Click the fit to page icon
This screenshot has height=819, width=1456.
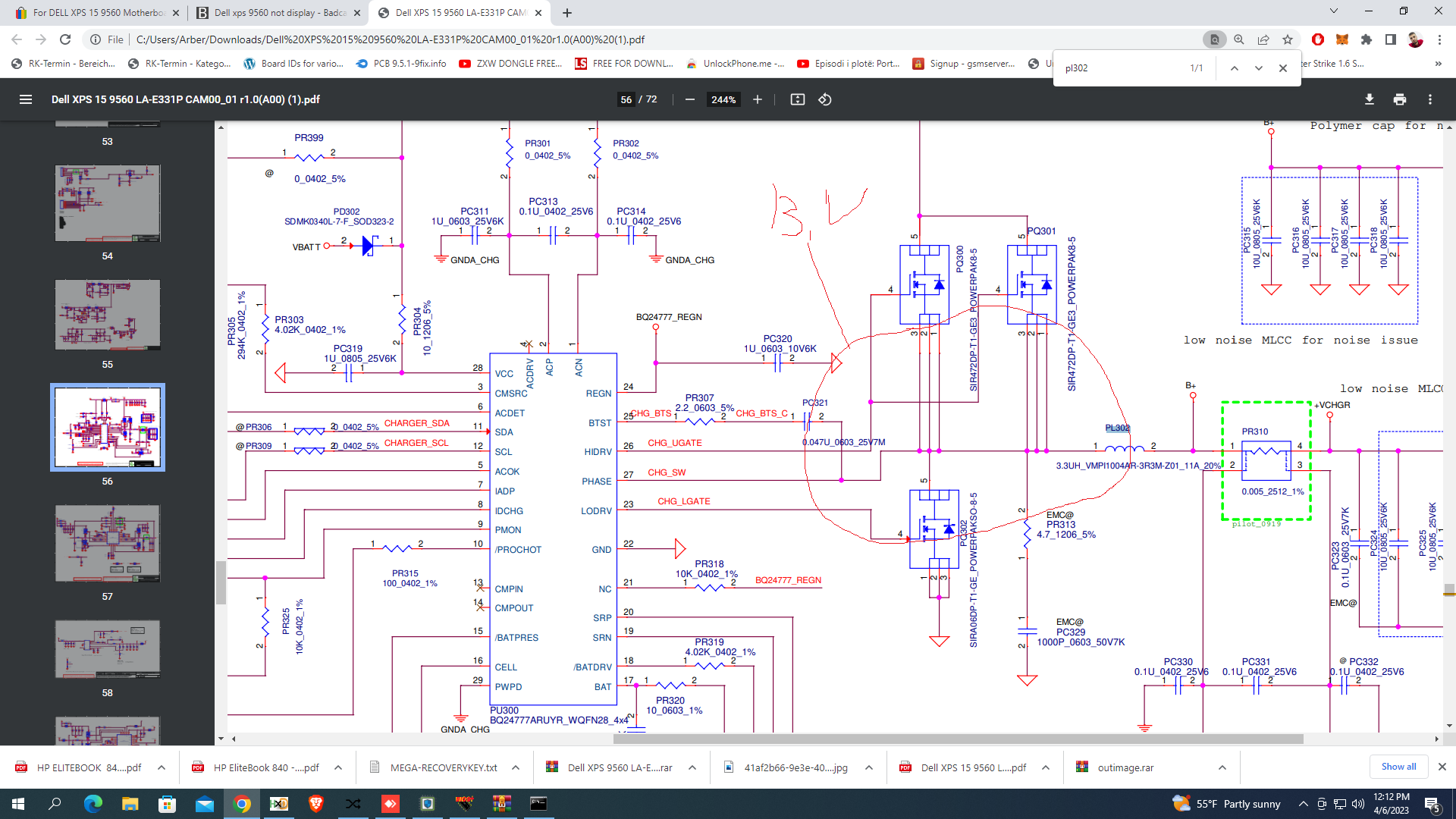tap(797, 99)
